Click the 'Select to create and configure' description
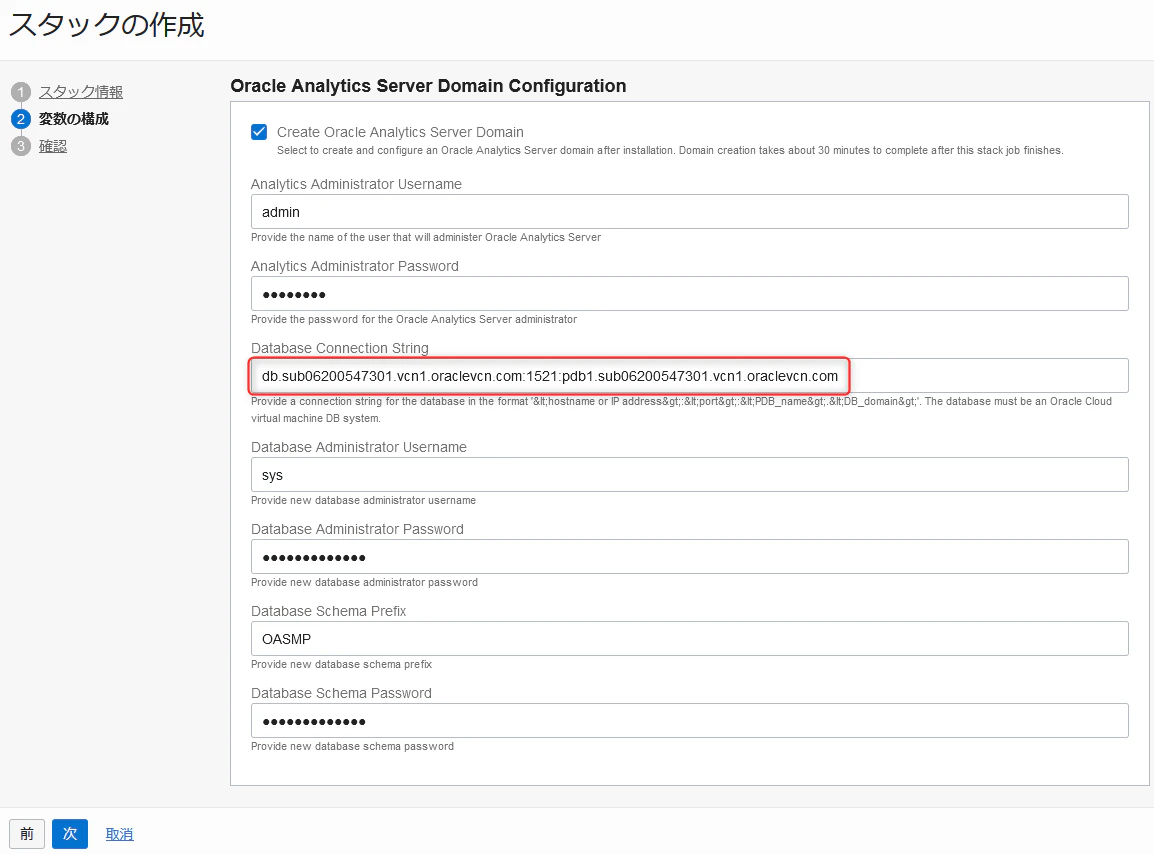 point(670,150)
